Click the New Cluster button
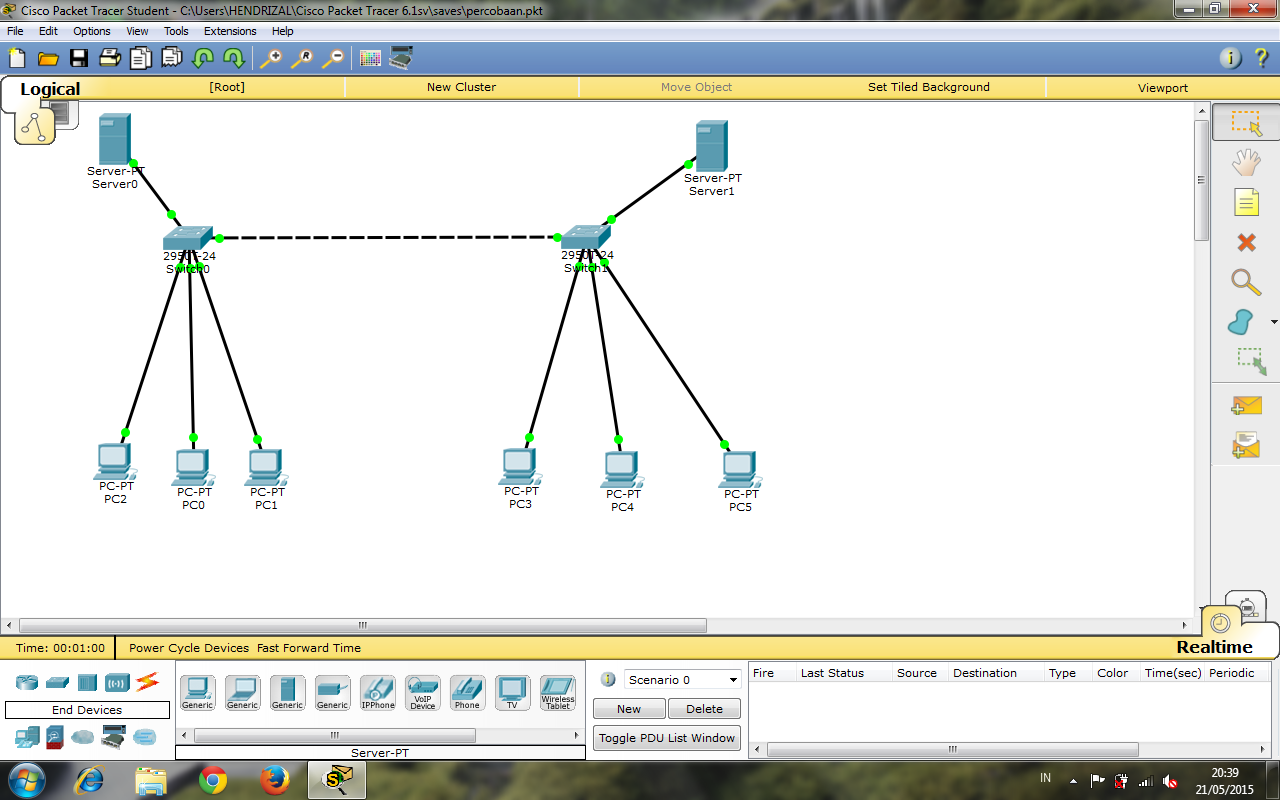This screenshot has height=800, width=1280. coord(461,87)
